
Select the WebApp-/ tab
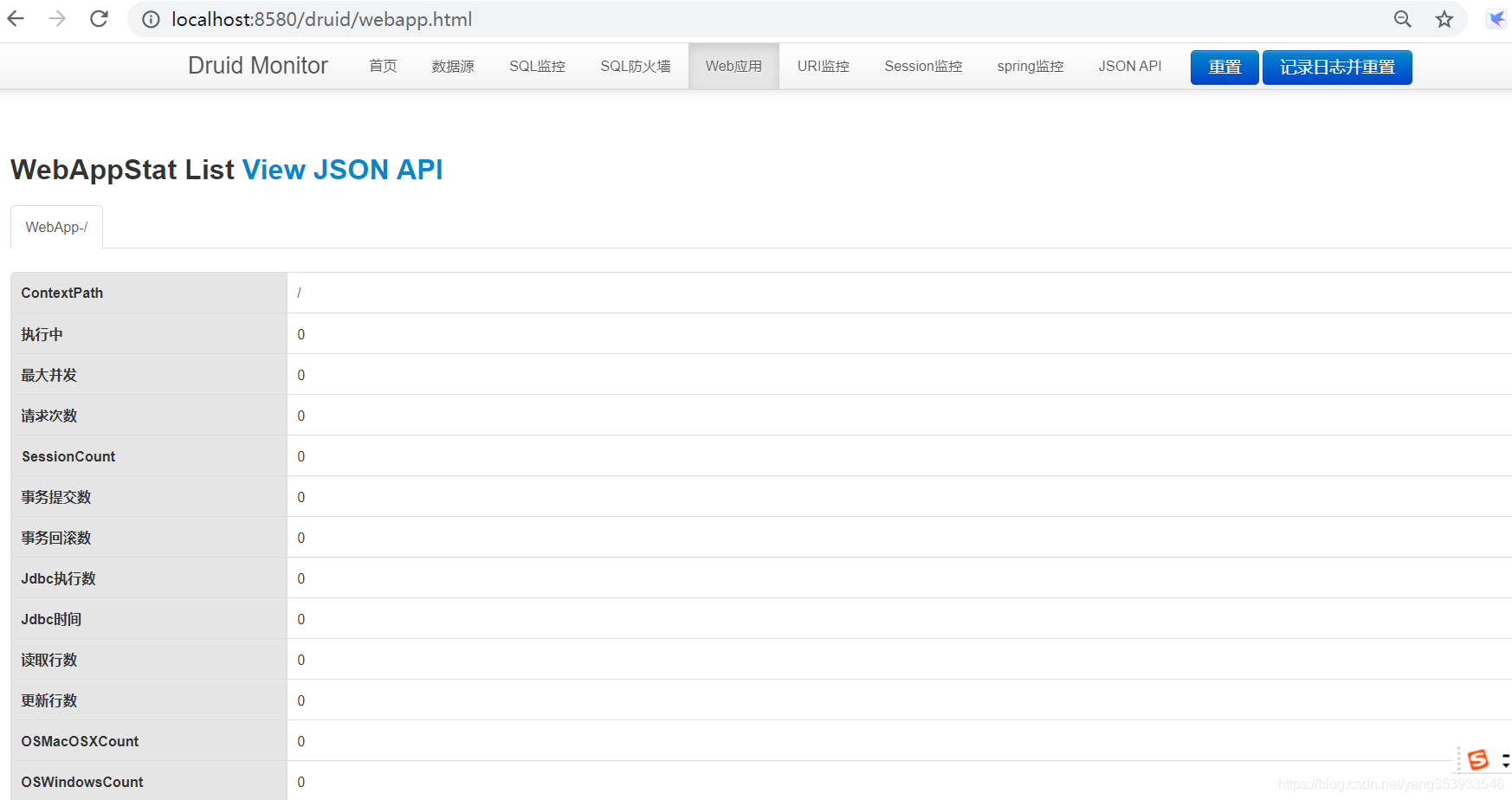point(56,227)
